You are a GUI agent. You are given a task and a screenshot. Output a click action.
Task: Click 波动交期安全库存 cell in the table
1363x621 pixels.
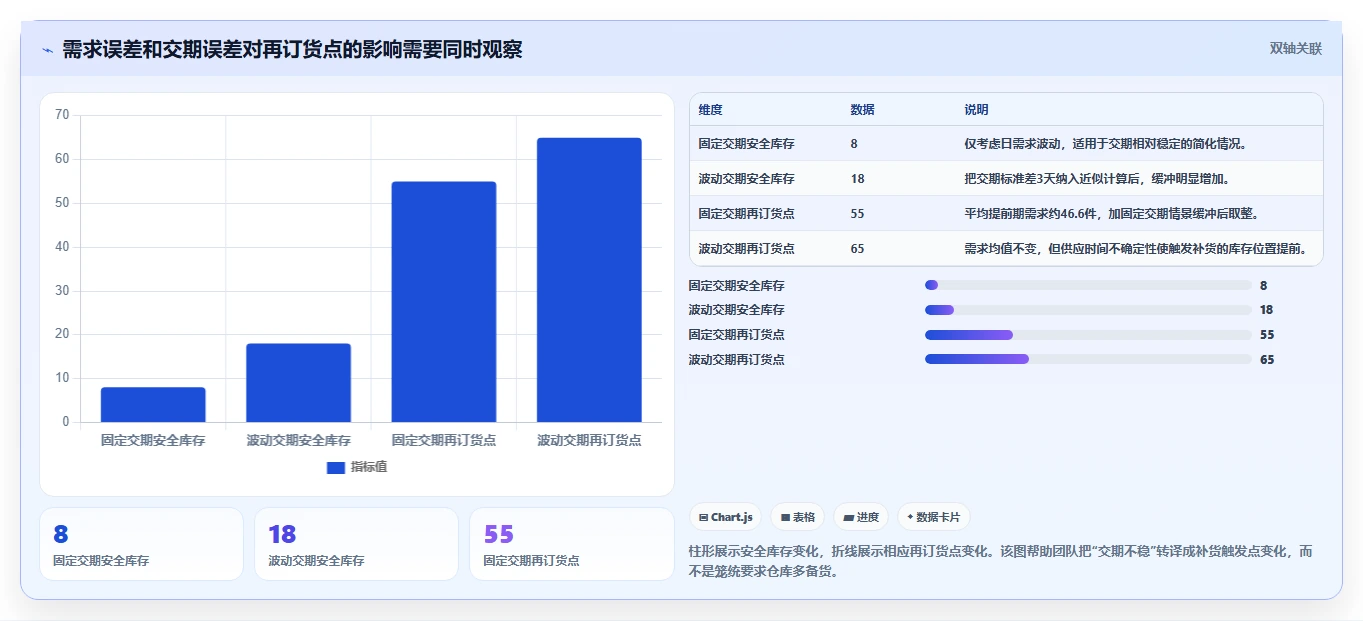point(746,179)
